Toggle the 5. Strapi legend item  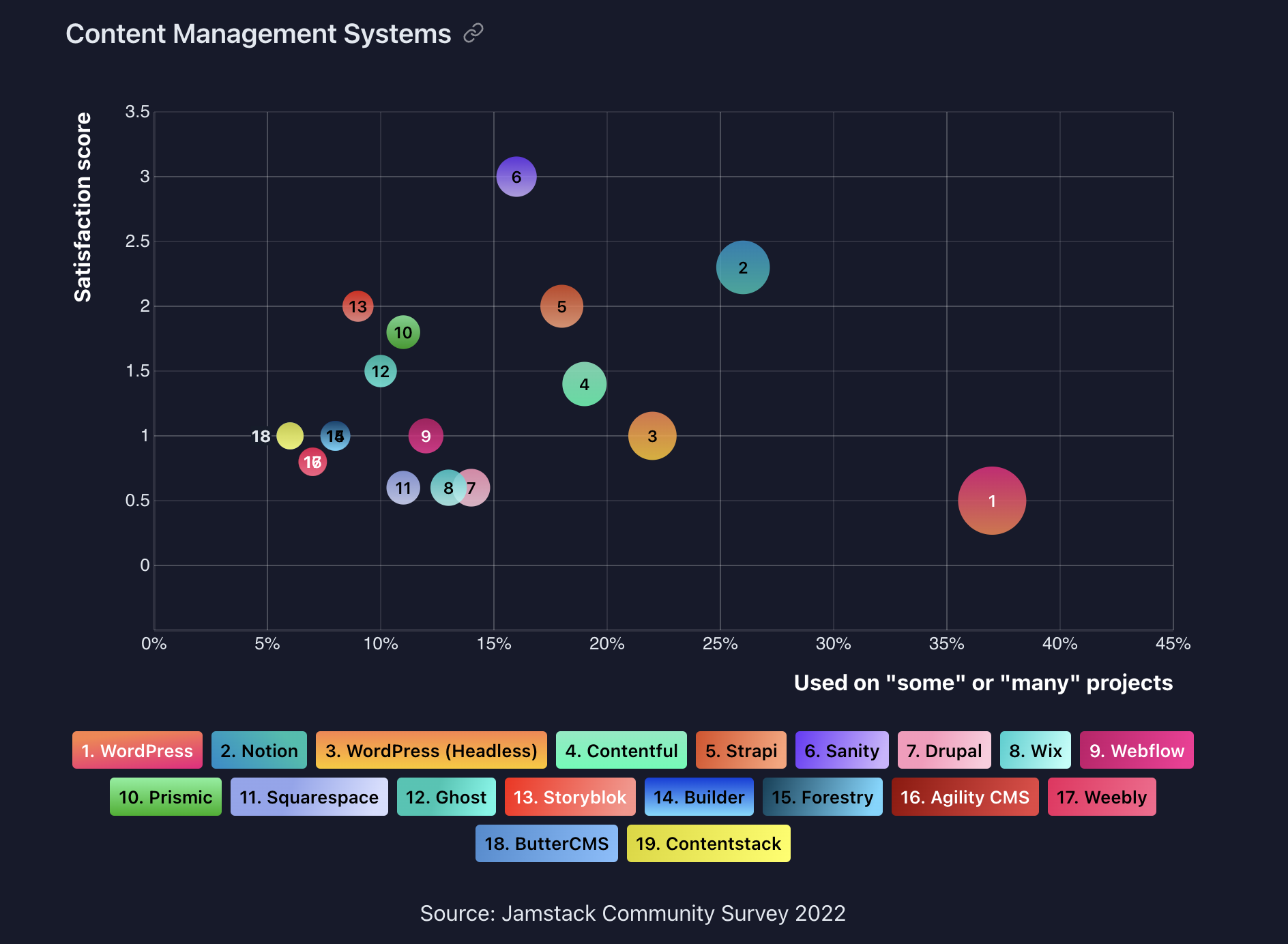point(741,750)
